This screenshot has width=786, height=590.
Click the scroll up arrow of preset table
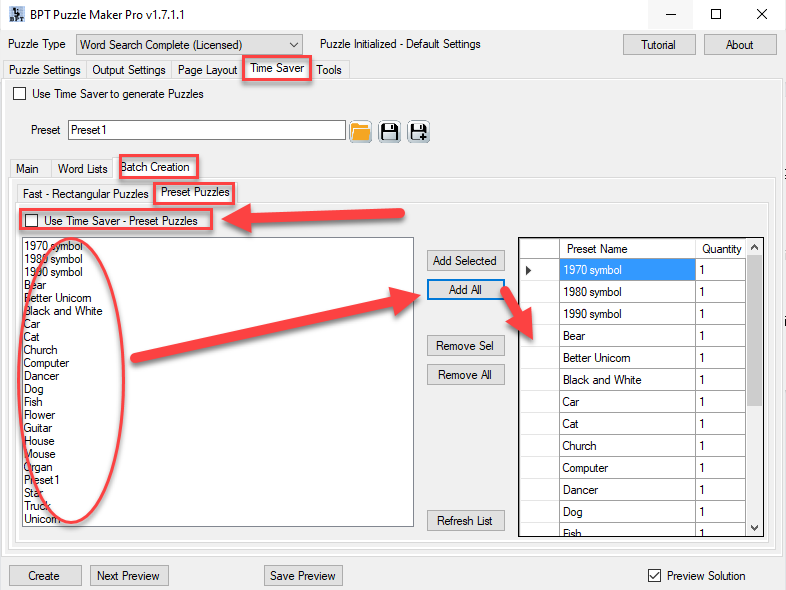coord(755,246)
